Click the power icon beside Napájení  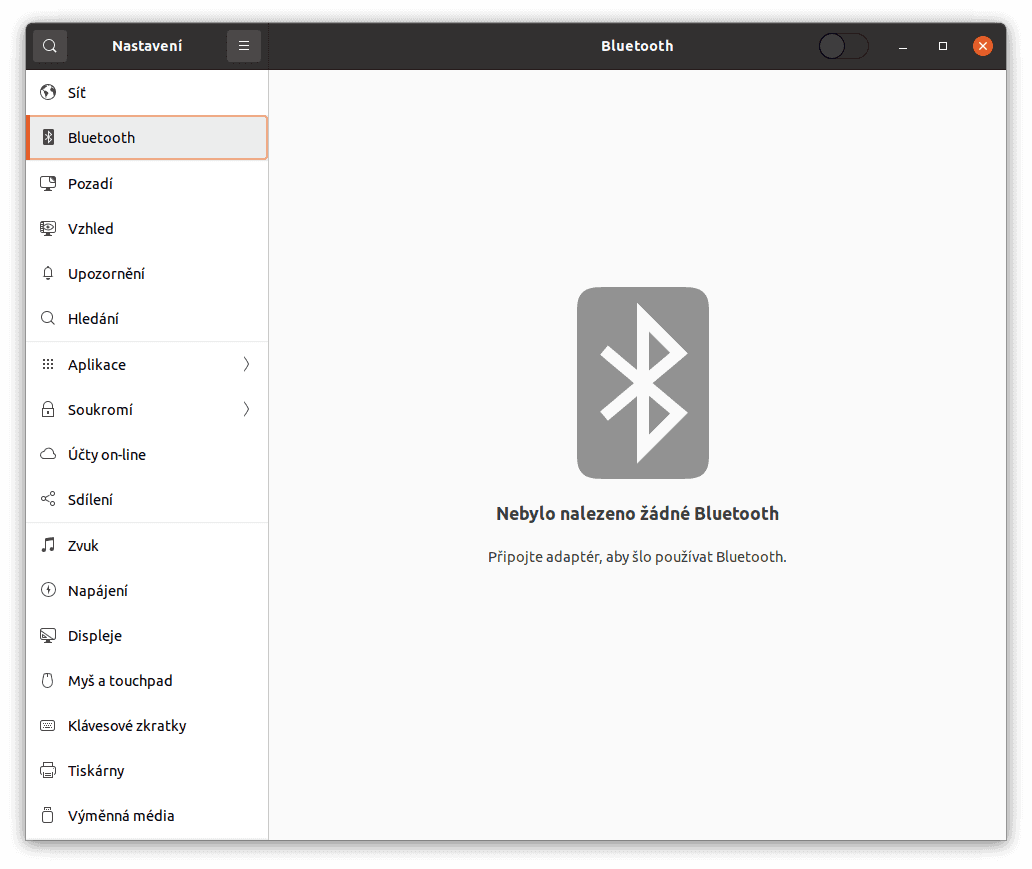click(x=48, y=590)
